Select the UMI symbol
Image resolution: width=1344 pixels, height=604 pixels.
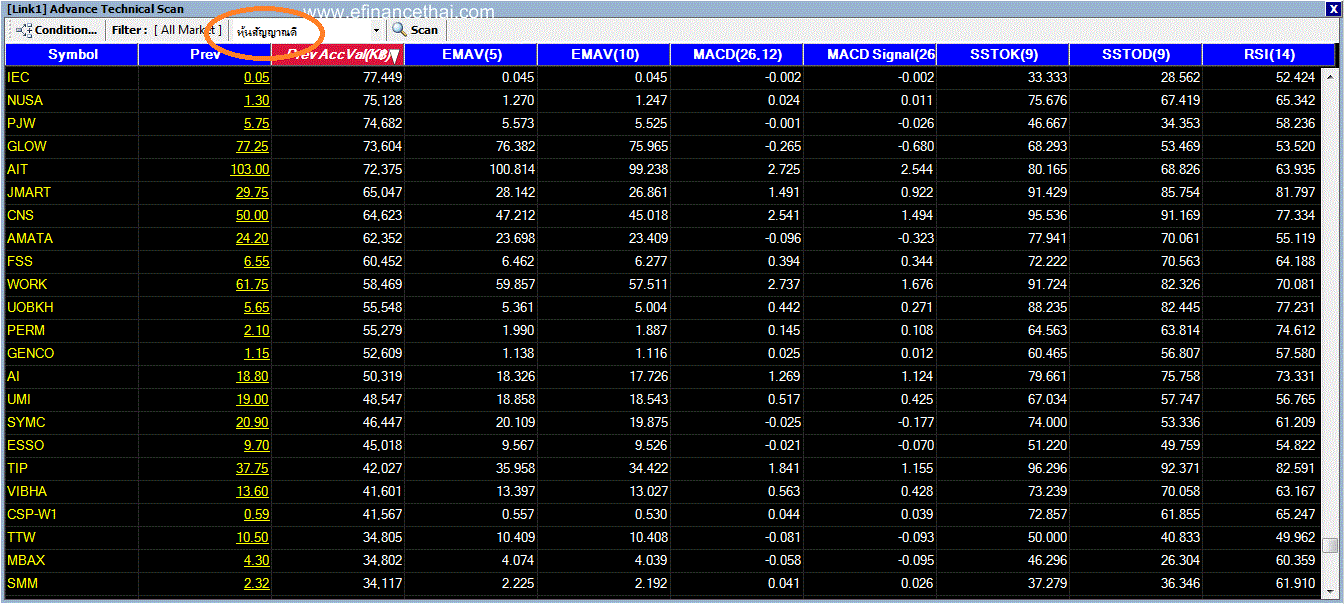coord(19,399)
